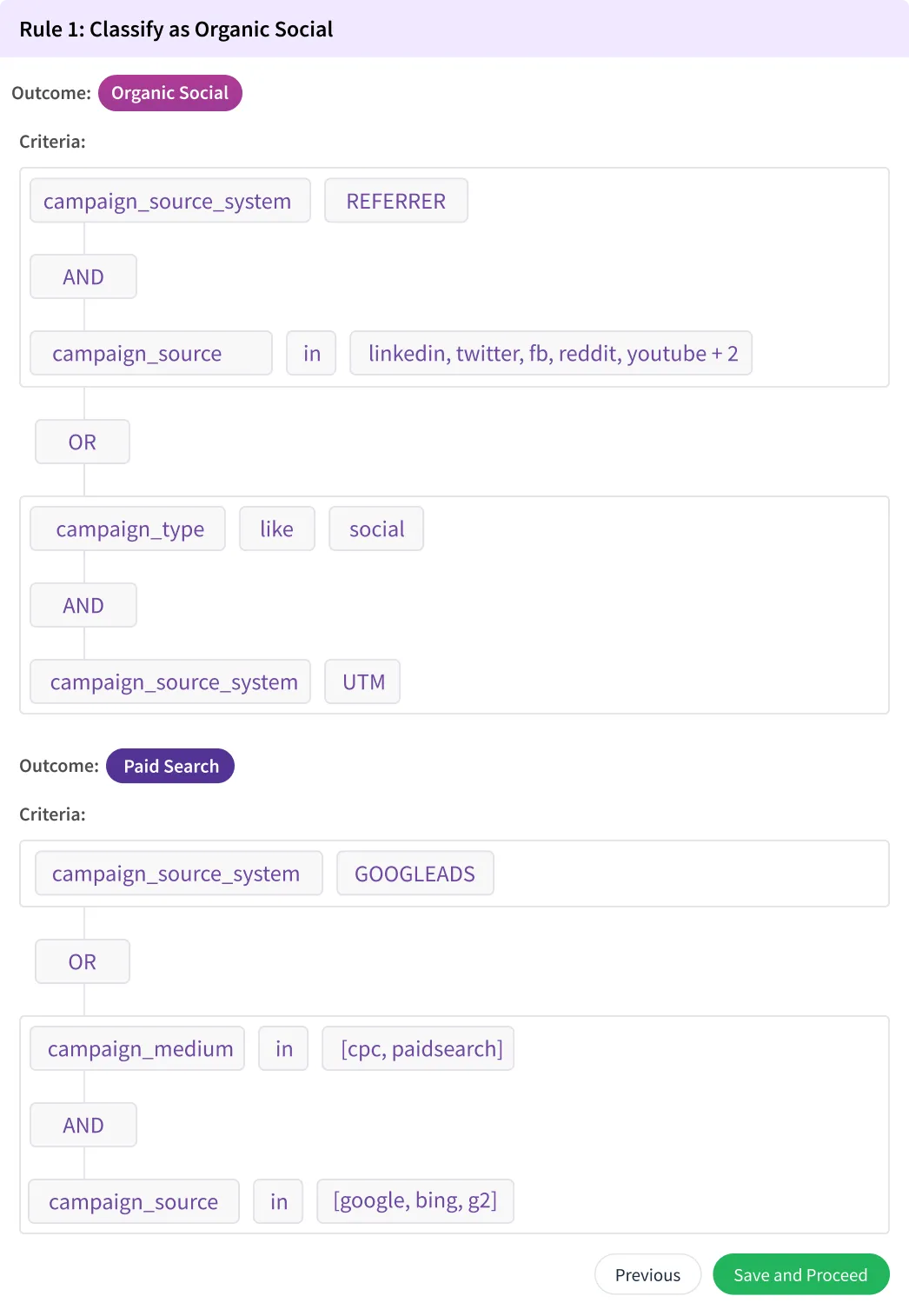This screenshot has height=1316, width=909.
Task: Edit the 'social' value
Action: (x=376, y=528)
